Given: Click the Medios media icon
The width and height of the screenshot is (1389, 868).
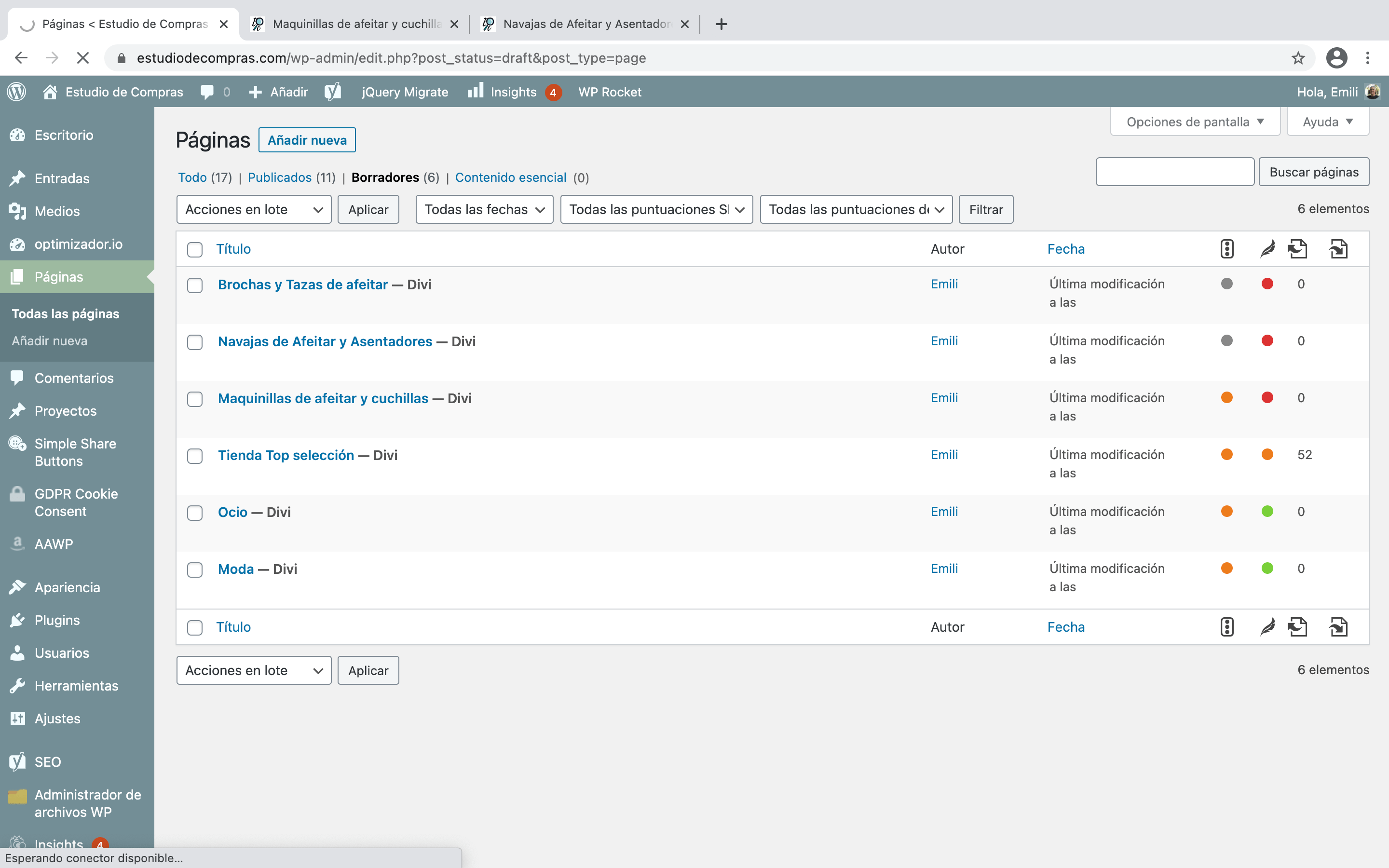Looking at the screenshot, I should coord(17,211).
